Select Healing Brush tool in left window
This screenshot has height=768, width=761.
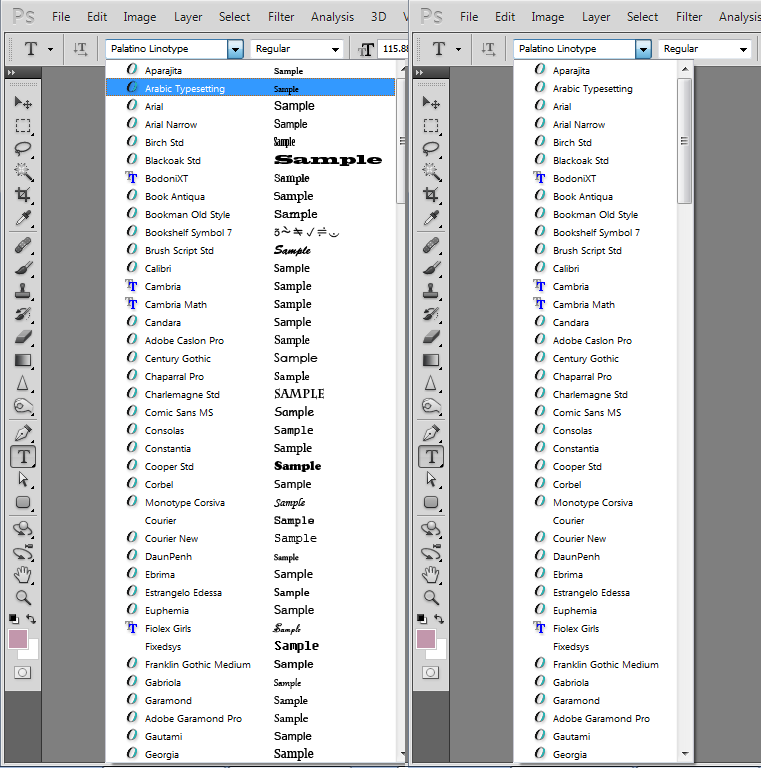pos(23,245)
